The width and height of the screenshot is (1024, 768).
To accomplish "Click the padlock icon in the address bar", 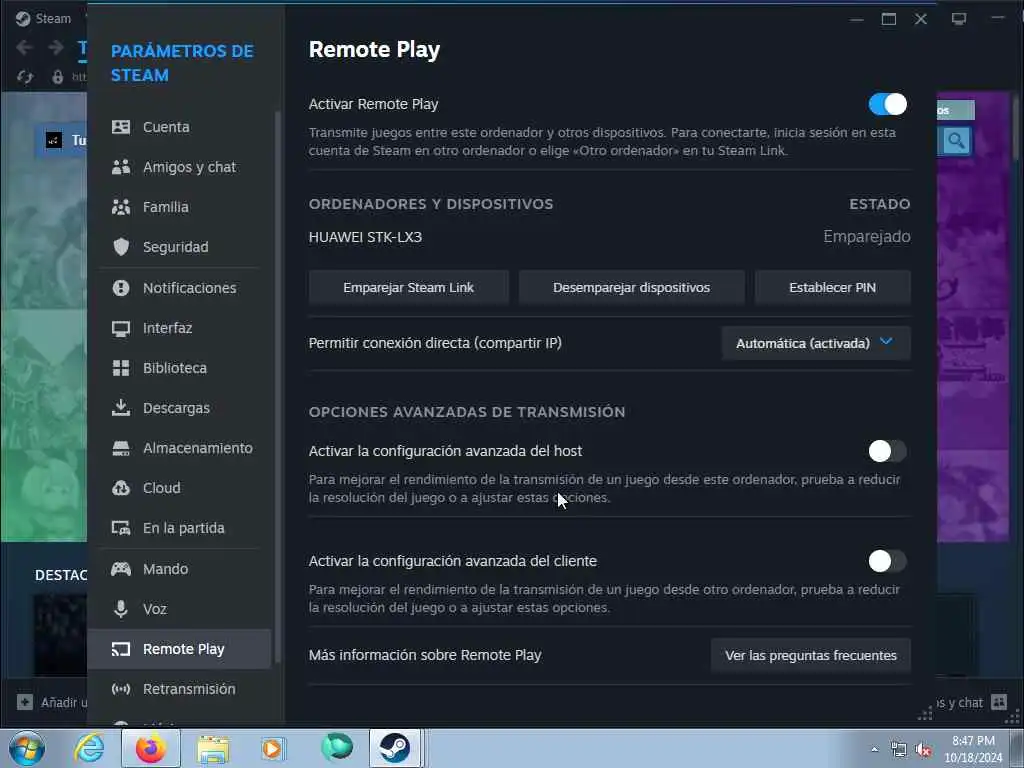I will (57, 77).
